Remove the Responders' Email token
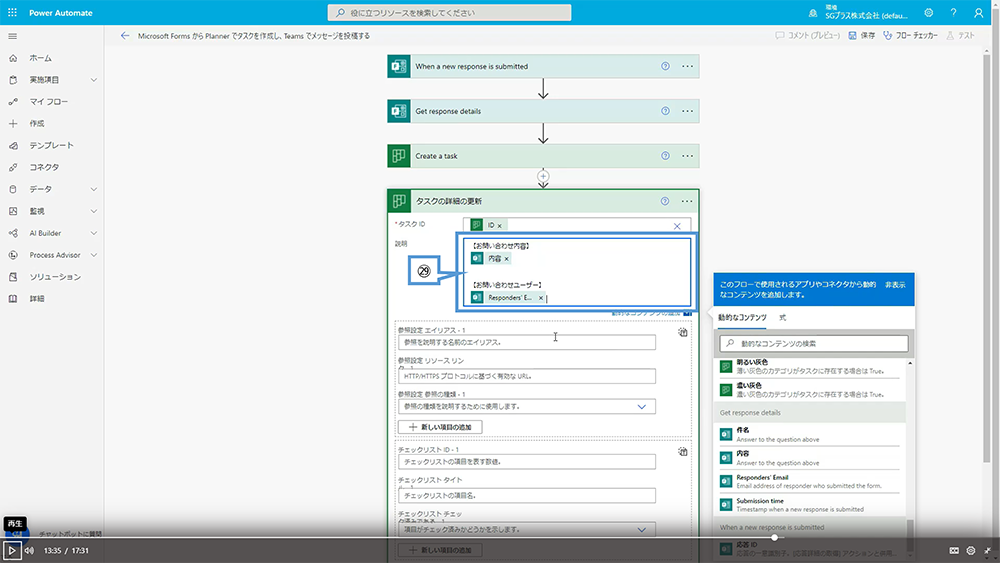 point(541,298)
